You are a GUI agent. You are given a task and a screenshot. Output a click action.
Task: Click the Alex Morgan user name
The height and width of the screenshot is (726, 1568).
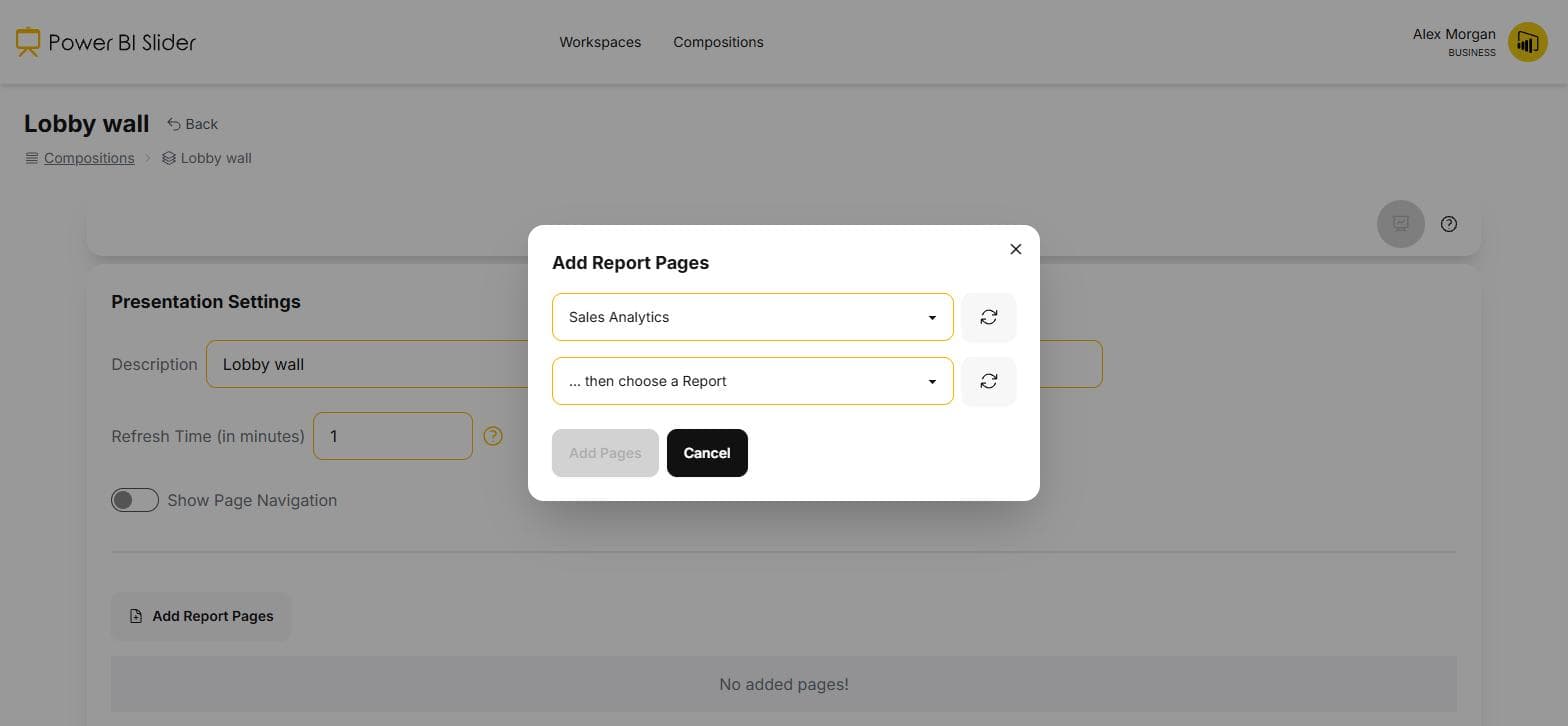point(1454,34)
